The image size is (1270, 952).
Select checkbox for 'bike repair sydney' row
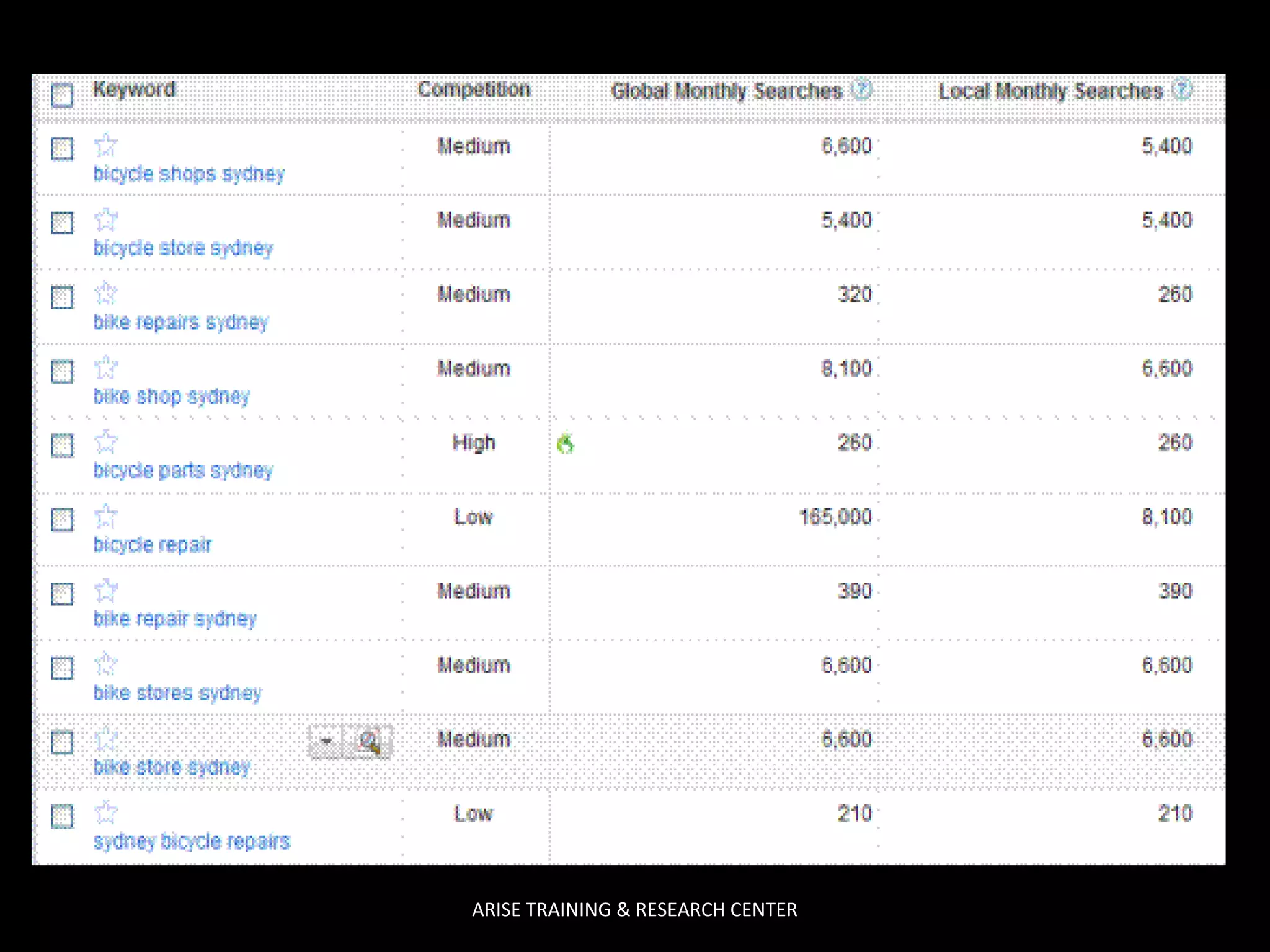point(62,594)
